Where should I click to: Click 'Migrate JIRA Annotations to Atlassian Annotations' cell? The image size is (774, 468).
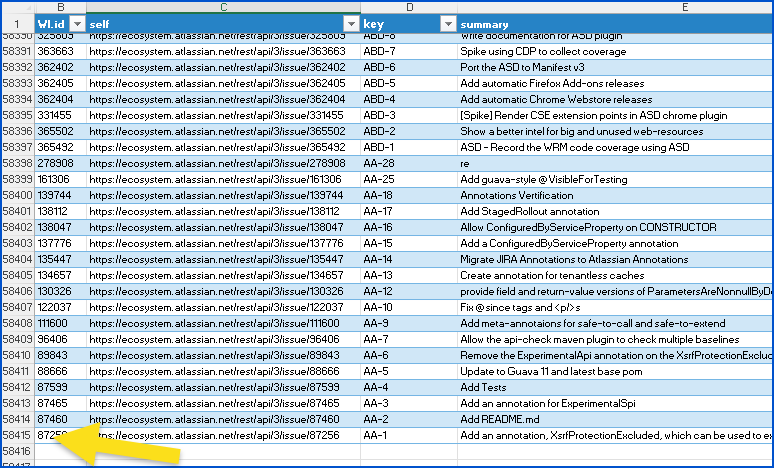tap(616, 260)
